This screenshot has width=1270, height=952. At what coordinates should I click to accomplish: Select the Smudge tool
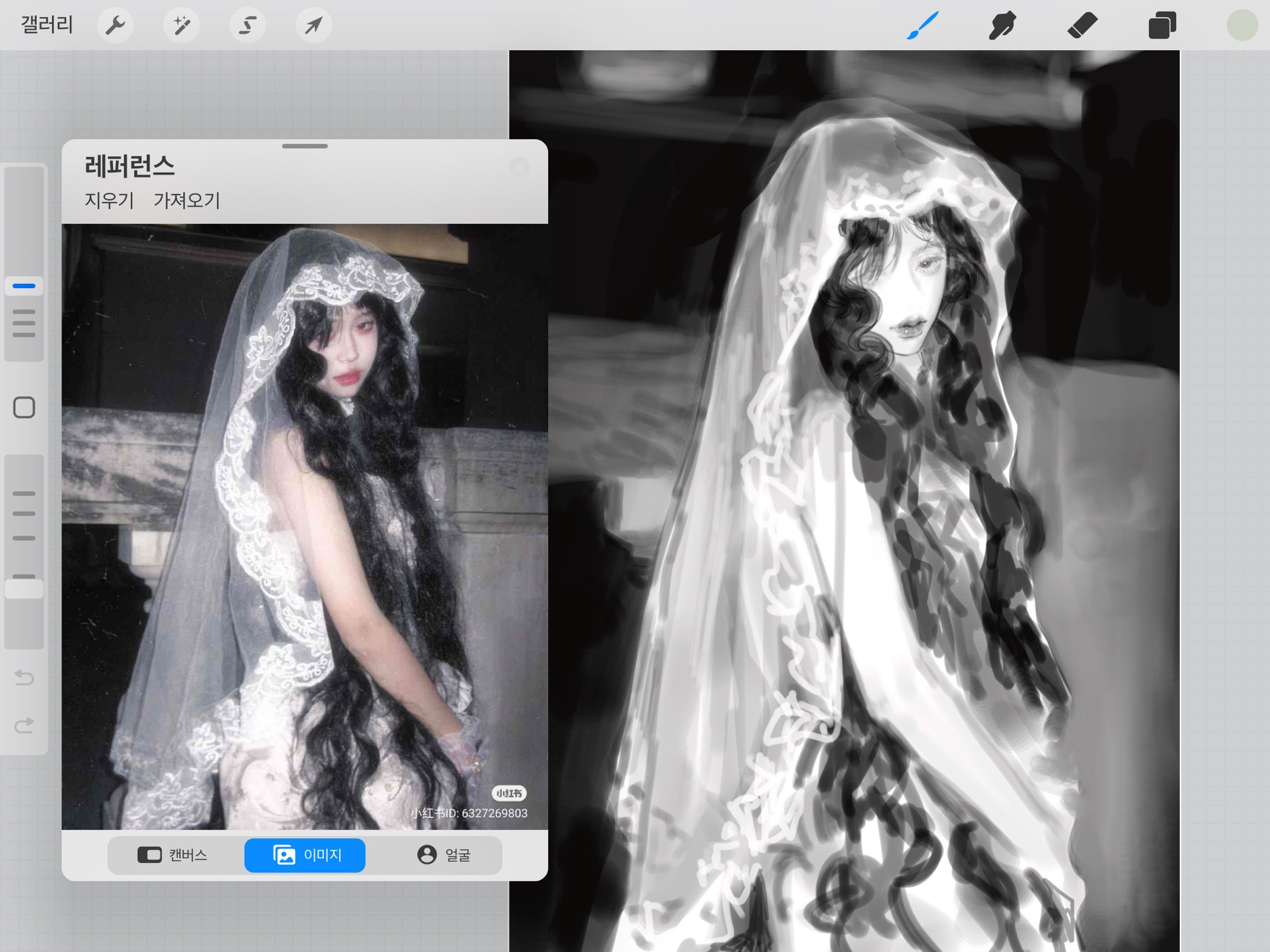1003,25
